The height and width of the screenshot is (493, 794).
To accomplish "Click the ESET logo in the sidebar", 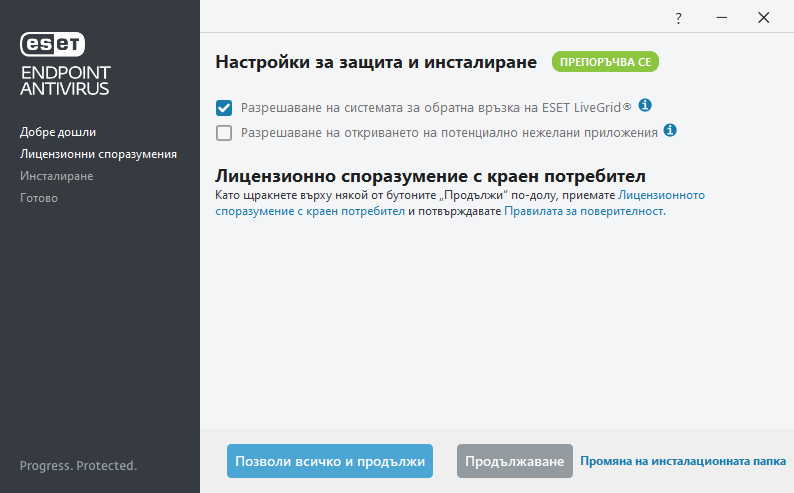I will 53,43.
